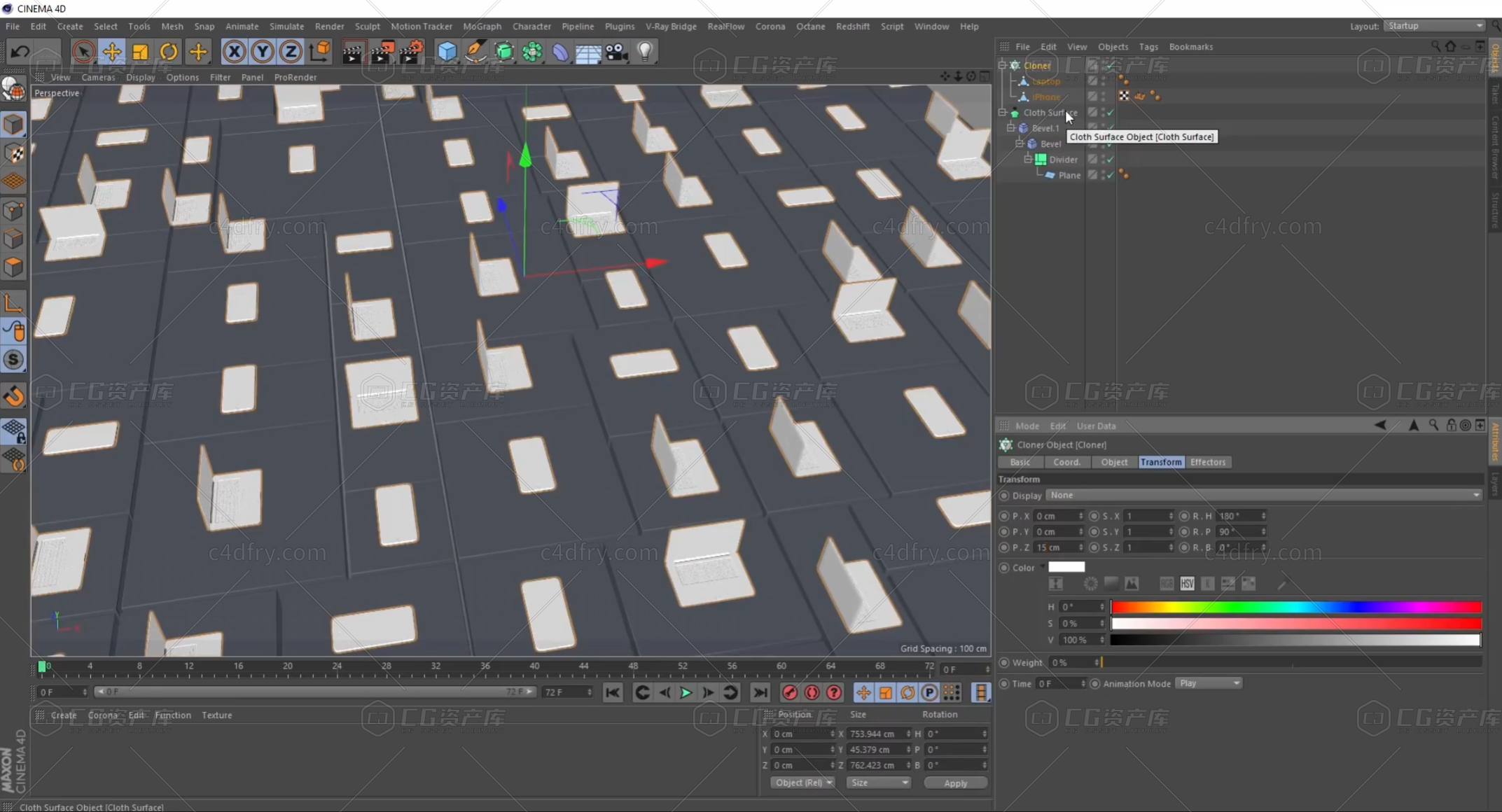Toggle Display parameter radio circle
The width and height of the screenshot is (1502, 812).
pyautogui.click(x=1004, y=495)
